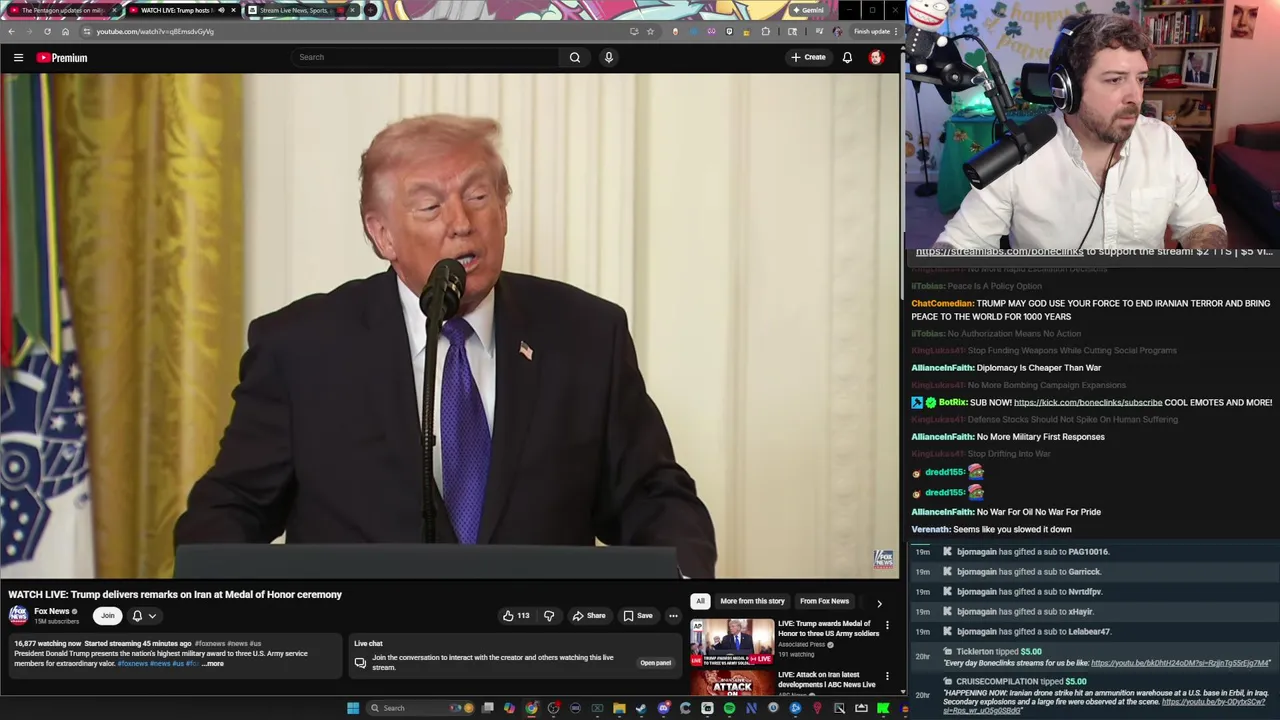Join the Fox News channel membership

pos(107,616)
